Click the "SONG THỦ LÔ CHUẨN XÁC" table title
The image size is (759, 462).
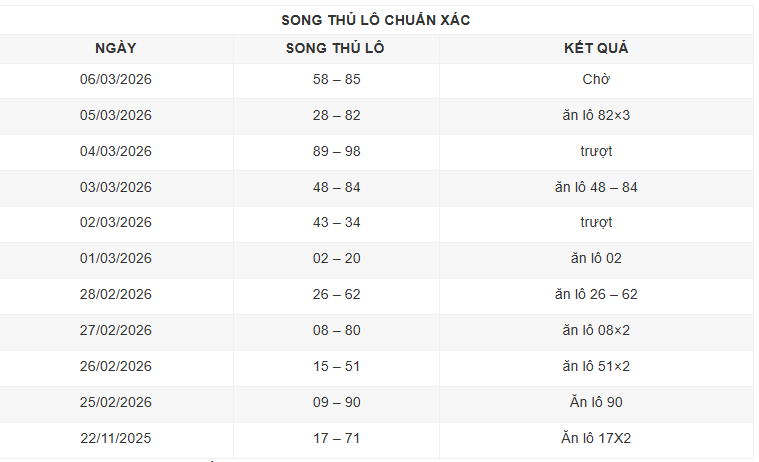pos(375,20)
